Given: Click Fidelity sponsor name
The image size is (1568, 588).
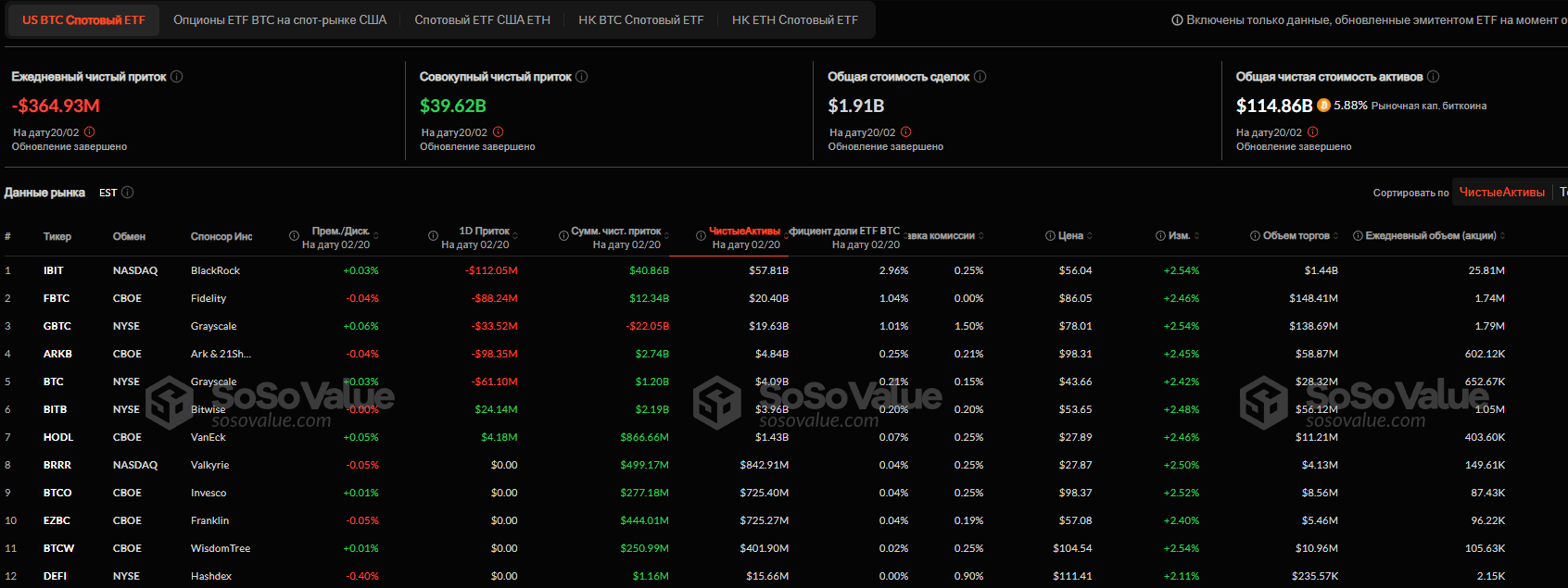Looking at the screenshot, I should pyautogui.click(x=209, y=298).
